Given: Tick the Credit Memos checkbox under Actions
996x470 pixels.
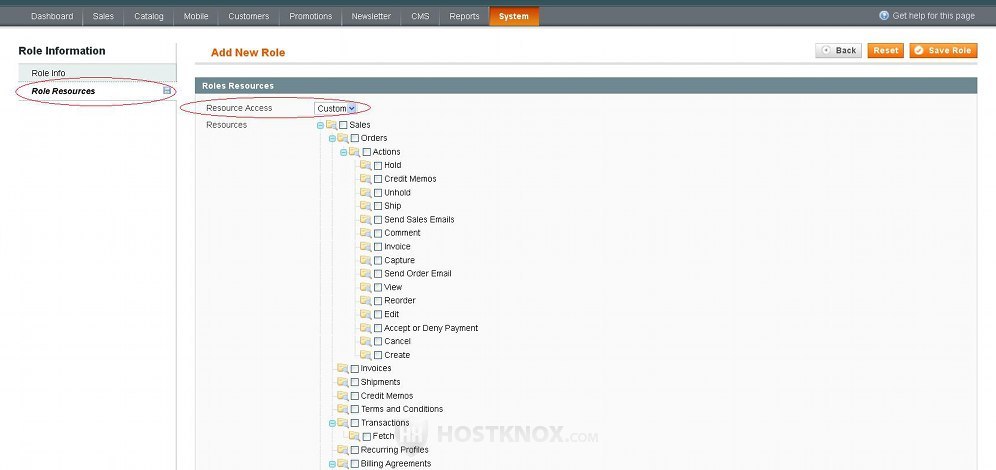Looking at the screenshot, I should (x=378, y=179).
